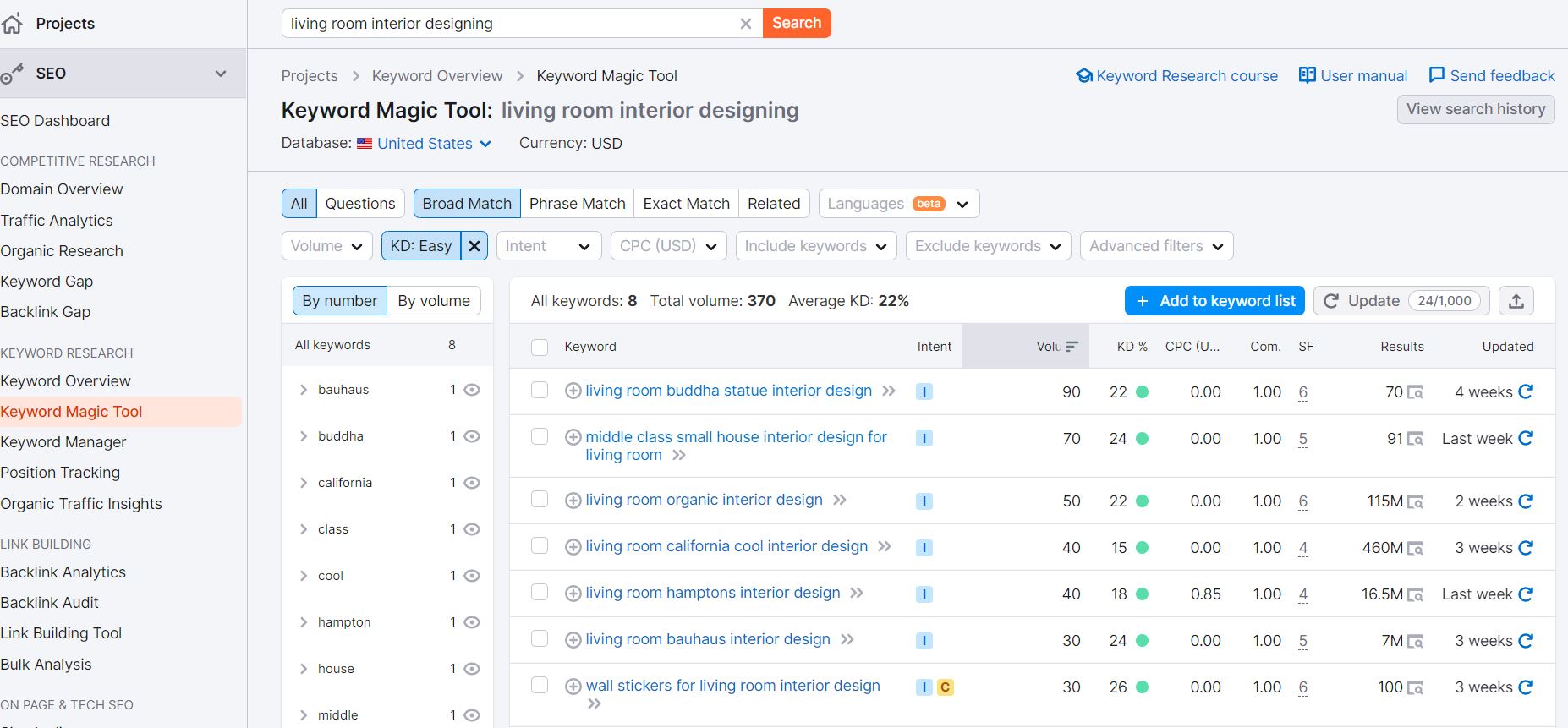Check the buddha statue keyword row
This screenshot has width=1568, height=728.
tap(540, 391)
